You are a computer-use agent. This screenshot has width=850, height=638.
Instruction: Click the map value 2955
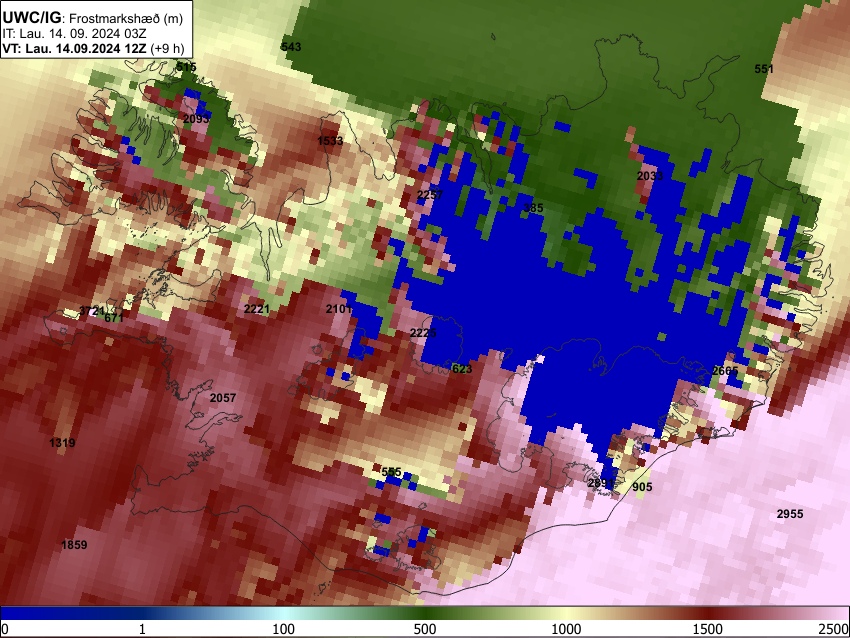pos(790,514)
